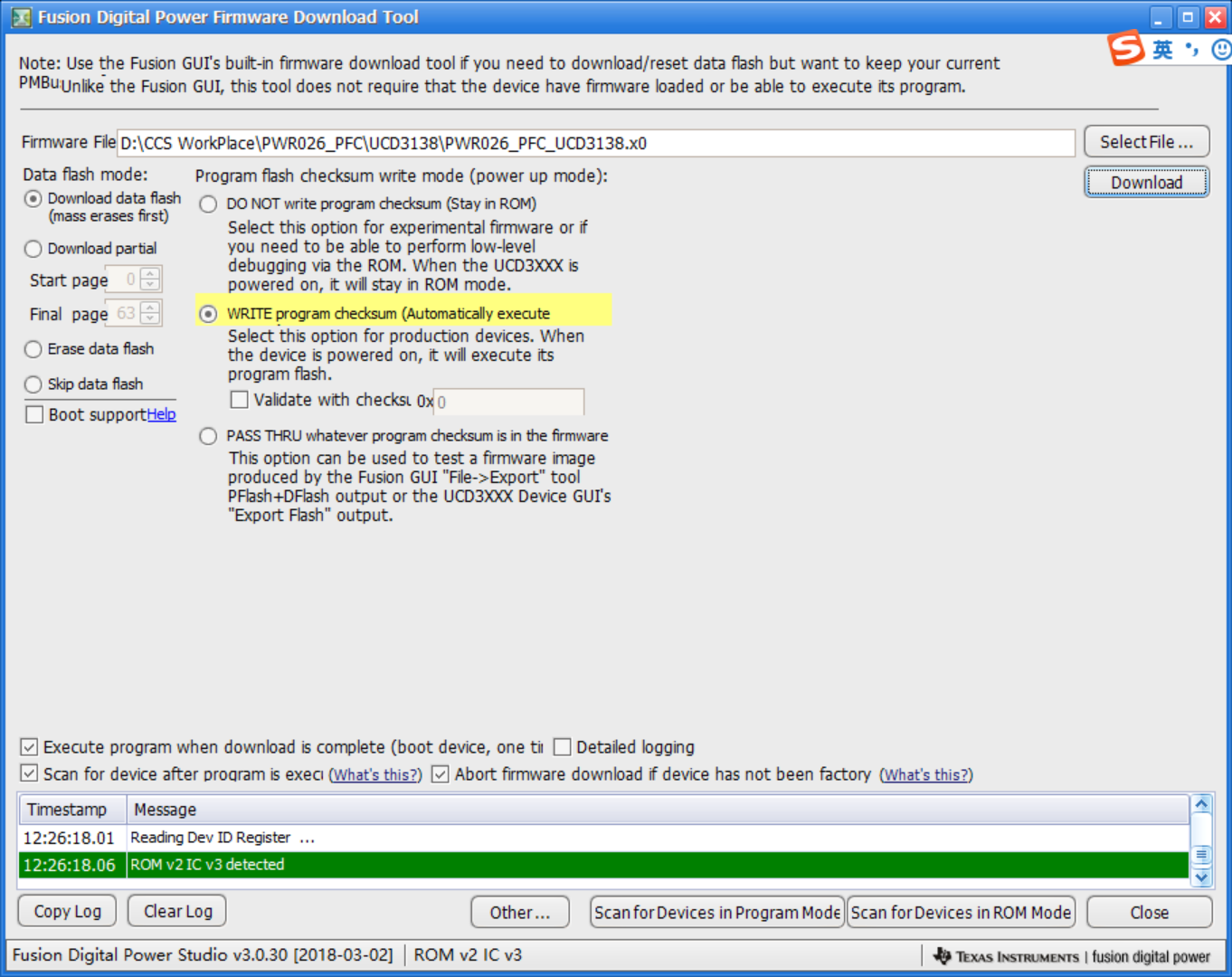Select Skip data flash radio option
Image resolution: width=1232 pixels, height=977 pixels.
pyautogui.click(x=33, y=384)
